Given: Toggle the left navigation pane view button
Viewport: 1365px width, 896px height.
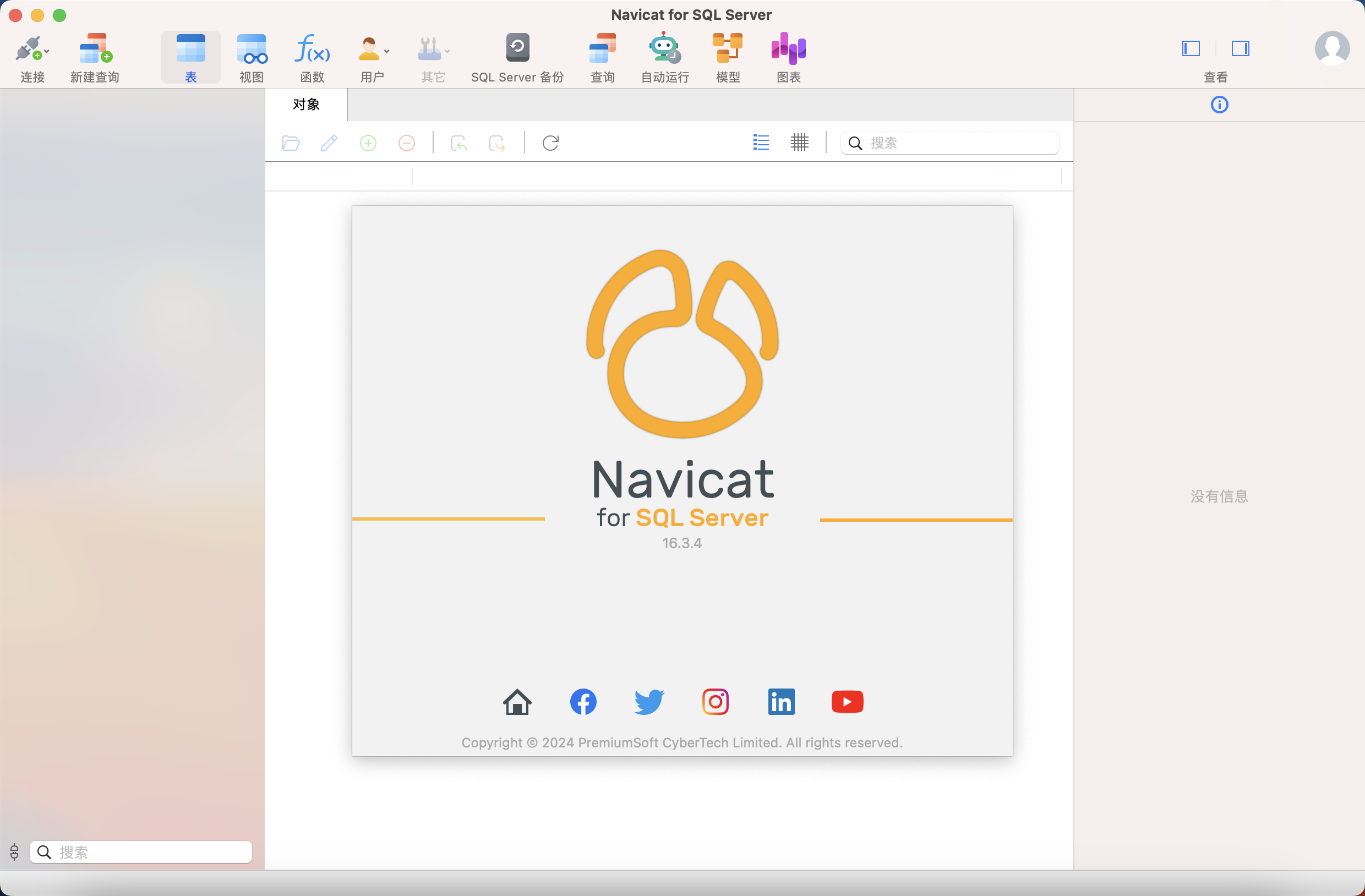Looking at the screenshot, I should [1191, 48].
